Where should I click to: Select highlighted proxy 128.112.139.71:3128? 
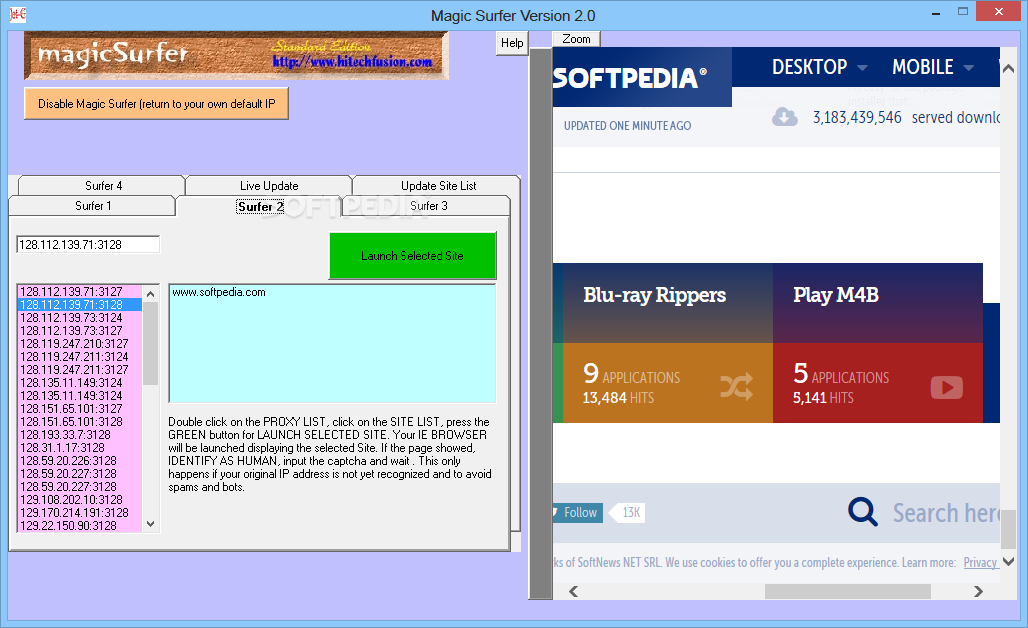79,305
